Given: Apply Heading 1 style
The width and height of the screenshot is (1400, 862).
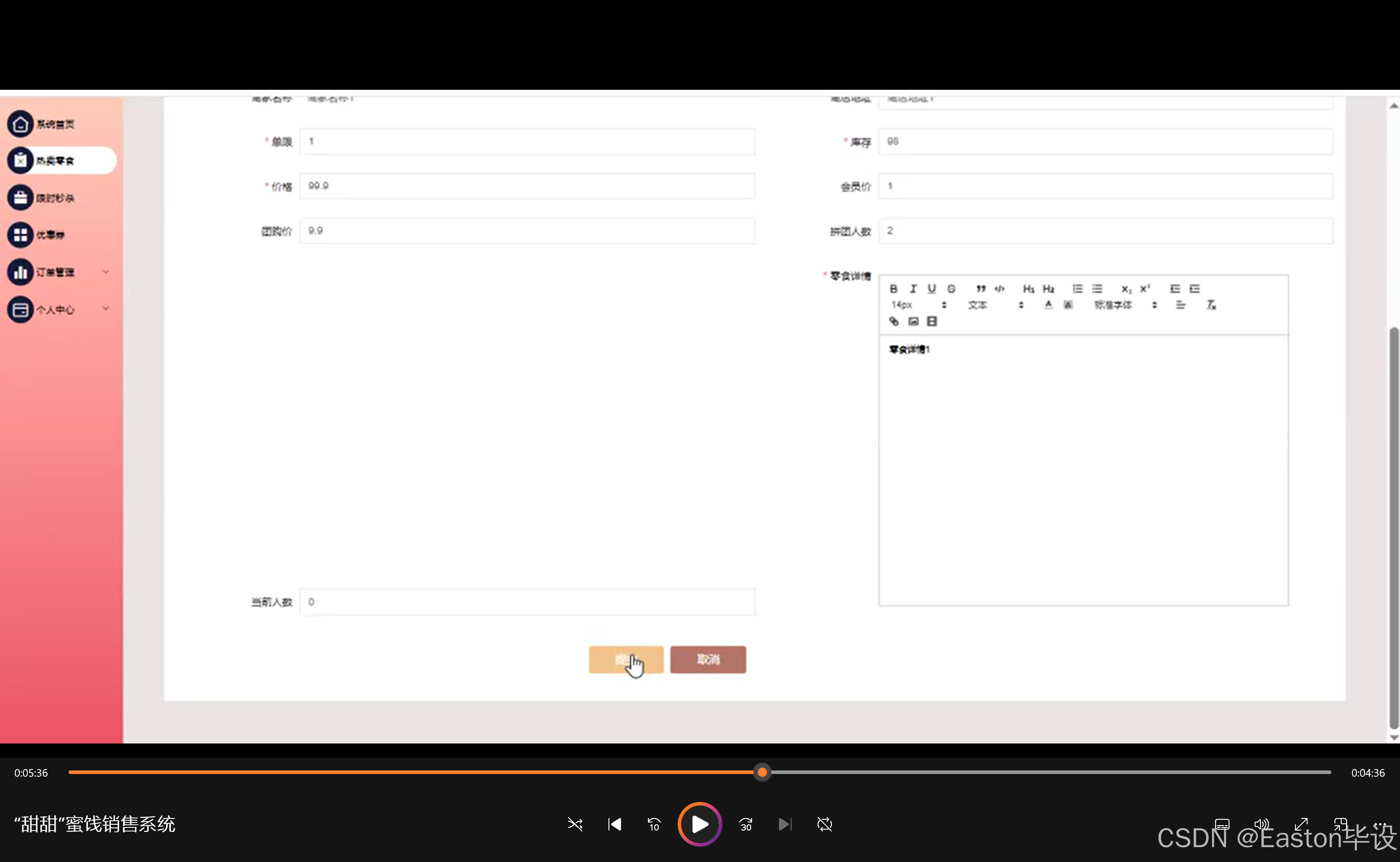Looking at the screenshot, I should coord(1028,289).
